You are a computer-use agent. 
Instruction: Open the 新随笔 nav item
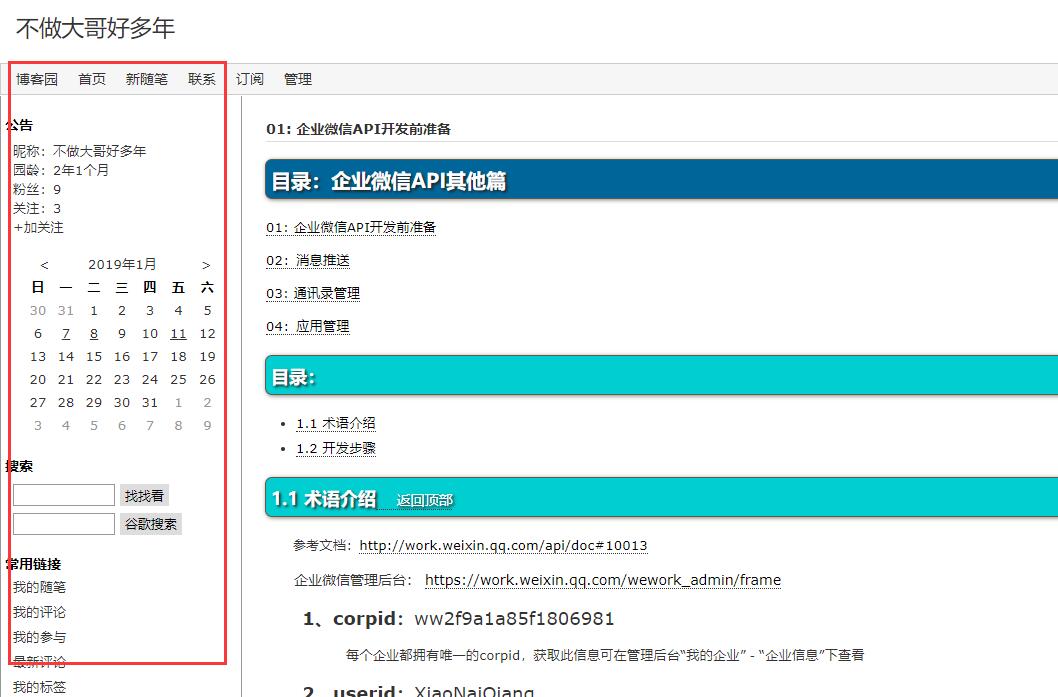(x=146, y=80)
